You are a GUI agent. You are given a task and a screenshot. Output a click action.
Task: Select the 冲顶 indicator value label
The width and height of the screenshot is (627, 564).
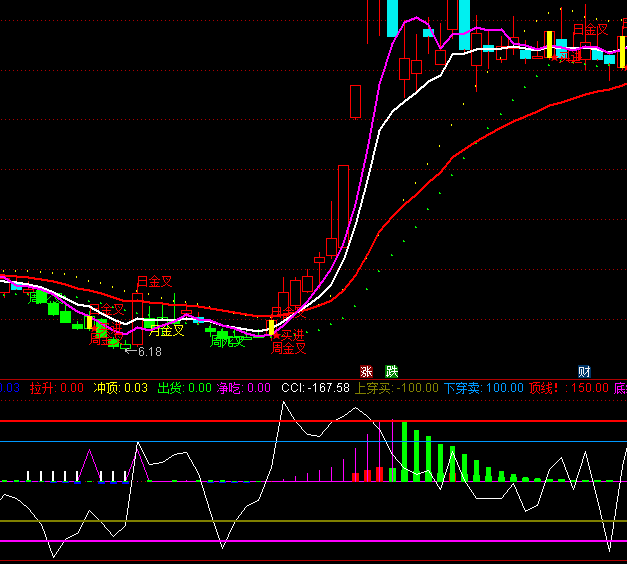(x=120, y=388)
